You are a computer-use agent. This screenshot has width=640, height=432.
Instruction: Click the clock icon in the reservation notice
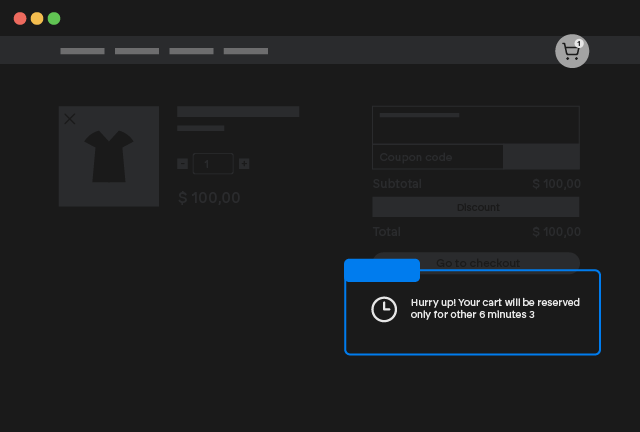pos(384,309)
